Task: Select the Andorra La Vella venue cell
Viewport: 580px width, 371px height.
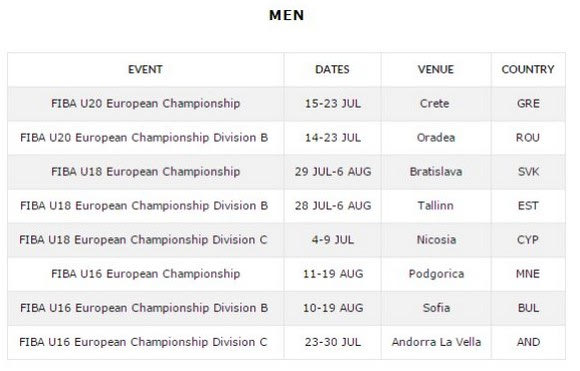Action: point(436,342)
